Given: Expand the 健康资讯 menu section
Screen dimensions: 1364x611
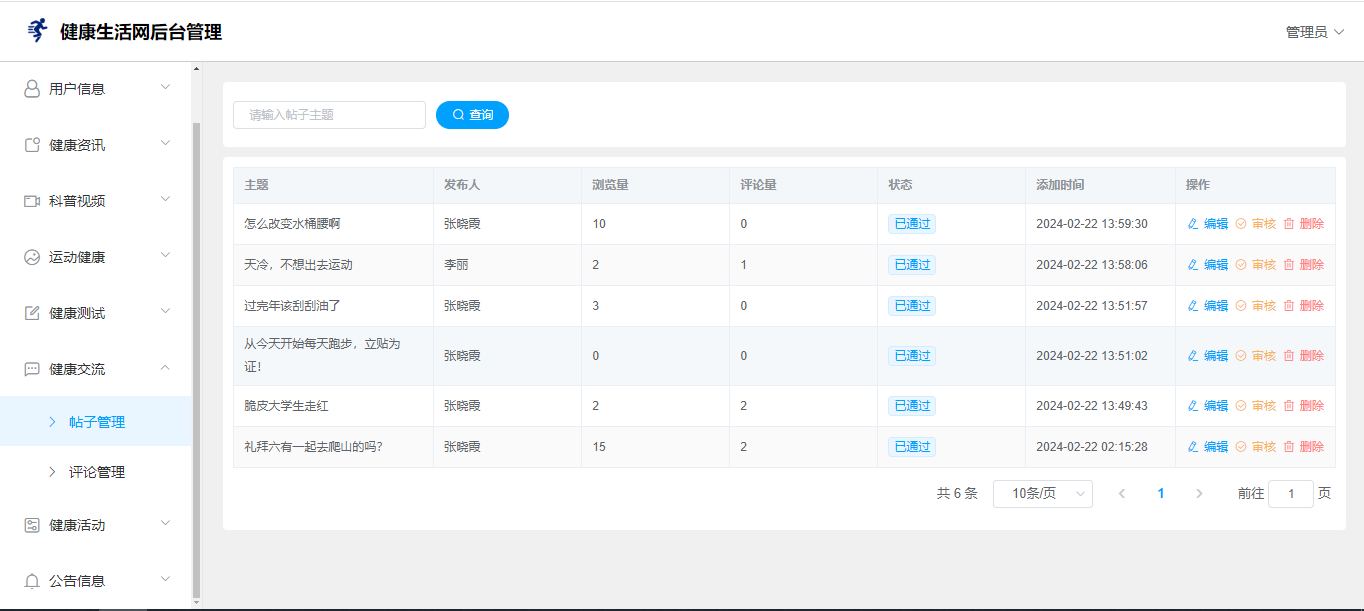Looking at the screenshot, I should coord(165,144).
